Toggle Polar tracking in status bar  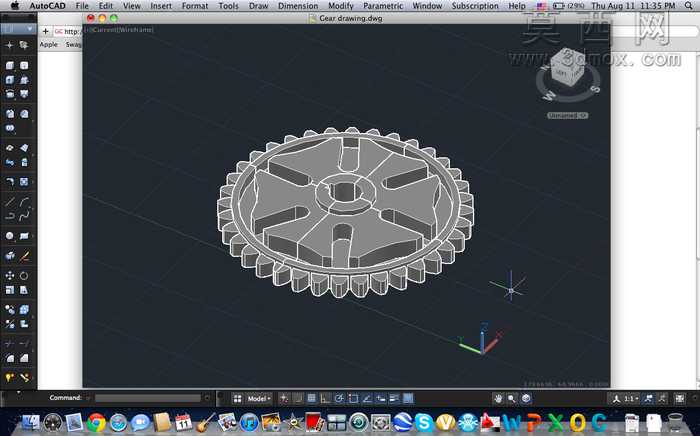339,399
